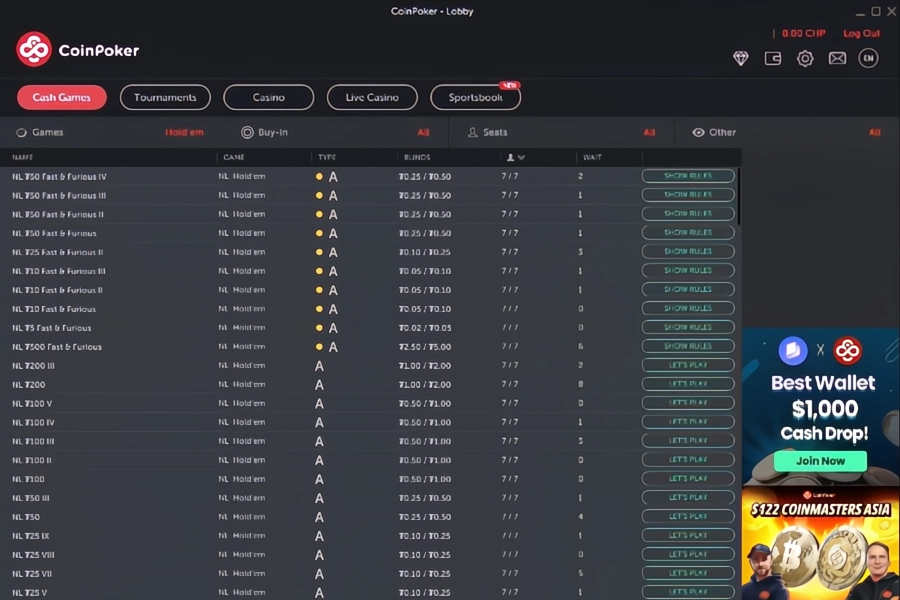Open the Live Casino tab
Image resolution: width=900 pixels, height=600 pixels.
(x=372, y=97)
